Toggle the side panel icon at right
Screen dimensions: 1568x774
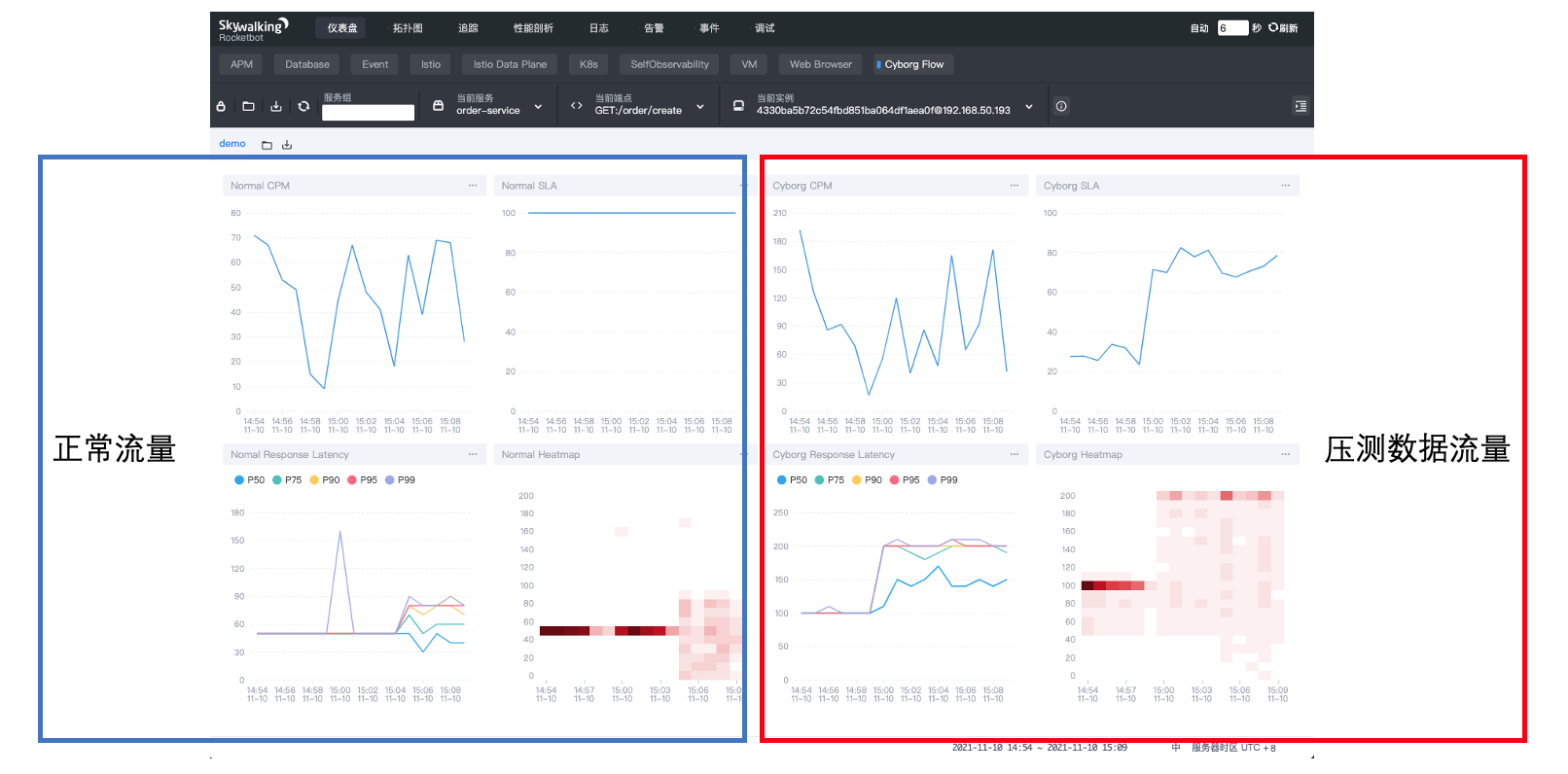1301,106
